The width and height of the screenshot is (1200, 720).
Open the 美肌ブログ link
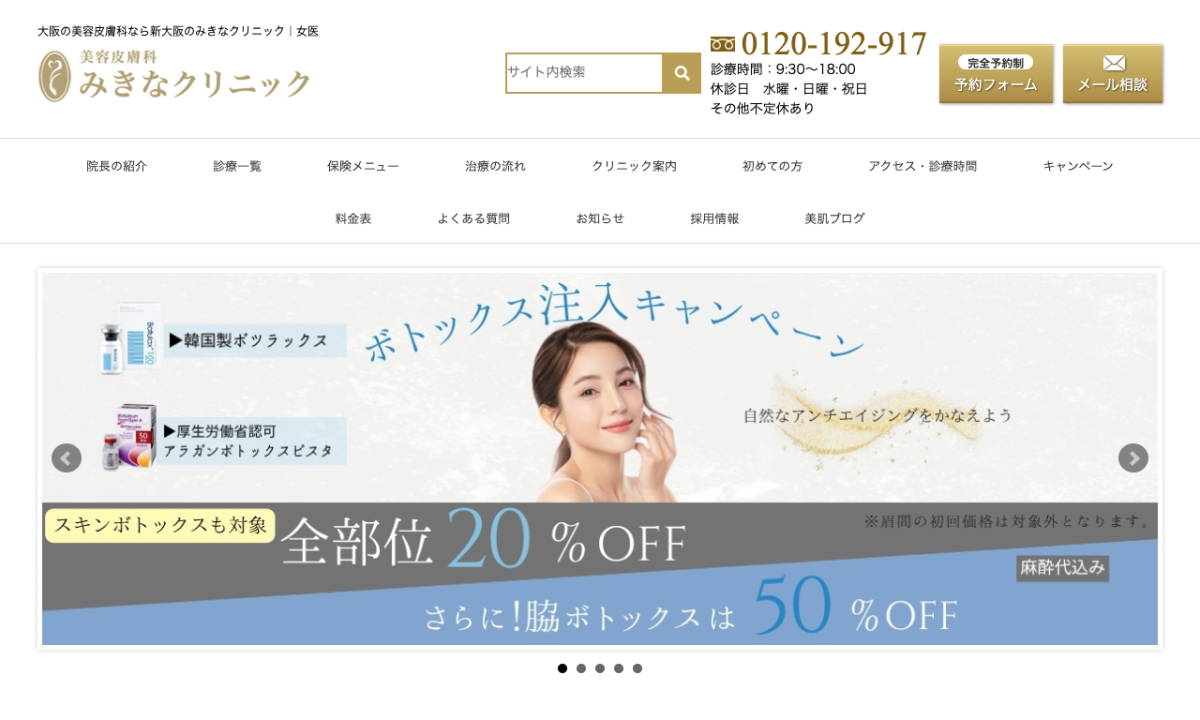coord(835,218)
